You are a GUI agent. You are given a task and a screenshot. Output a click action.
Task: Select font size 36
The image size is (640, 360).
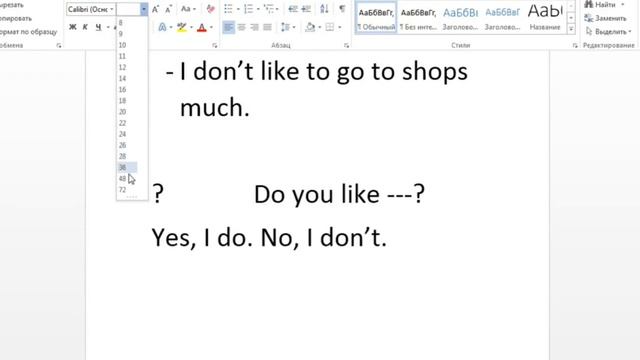click(x=127, y=167)
